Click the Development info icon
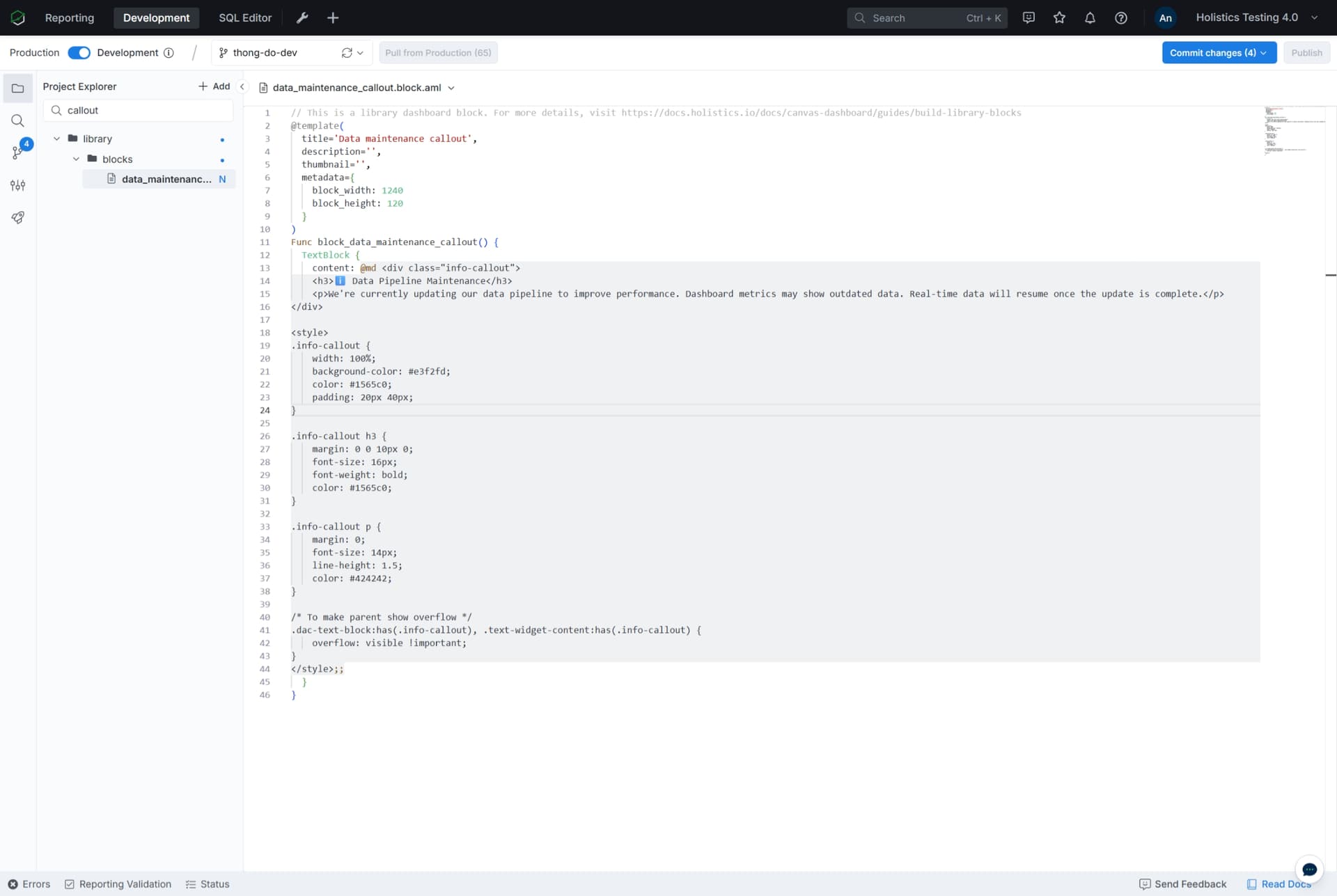1337x896 pixels. coord(169,53)
